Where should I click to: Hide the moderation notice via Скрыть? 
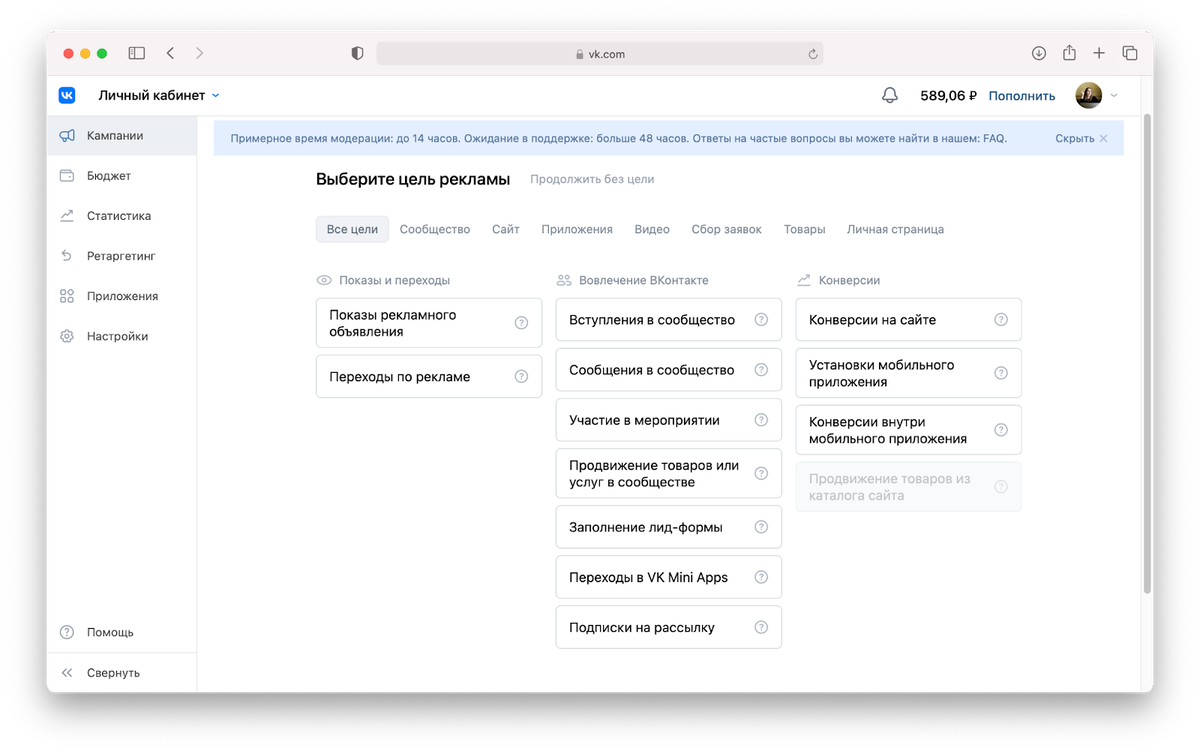tap(1074, 139)
